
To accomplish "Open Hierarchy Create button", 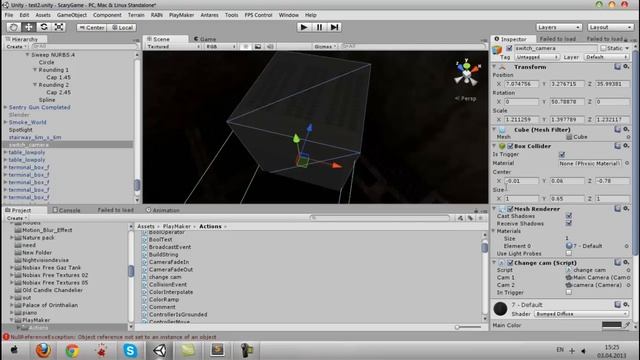I will pyautogui.click(x=16, y=47).
